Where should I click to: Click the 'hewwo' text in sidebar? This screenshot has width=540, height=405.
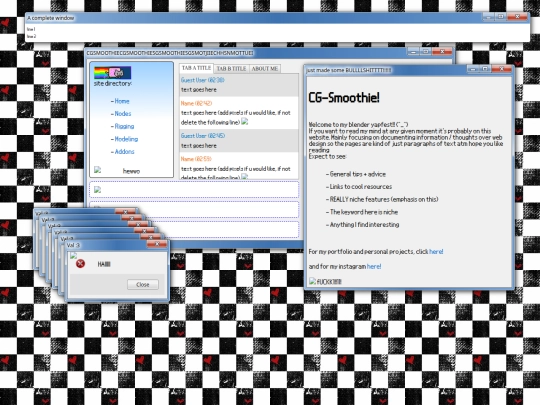point(131,171)
